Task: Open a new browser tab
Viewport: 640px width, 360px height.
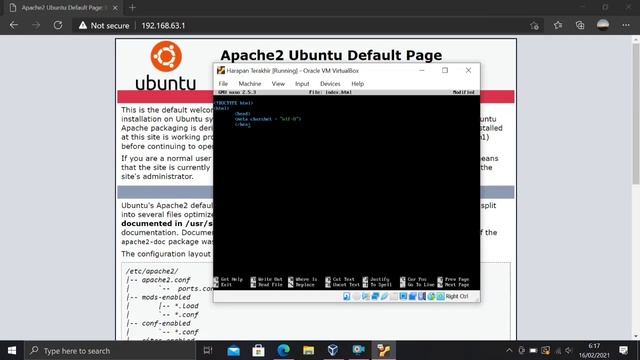Action: [x=132, y=7]
